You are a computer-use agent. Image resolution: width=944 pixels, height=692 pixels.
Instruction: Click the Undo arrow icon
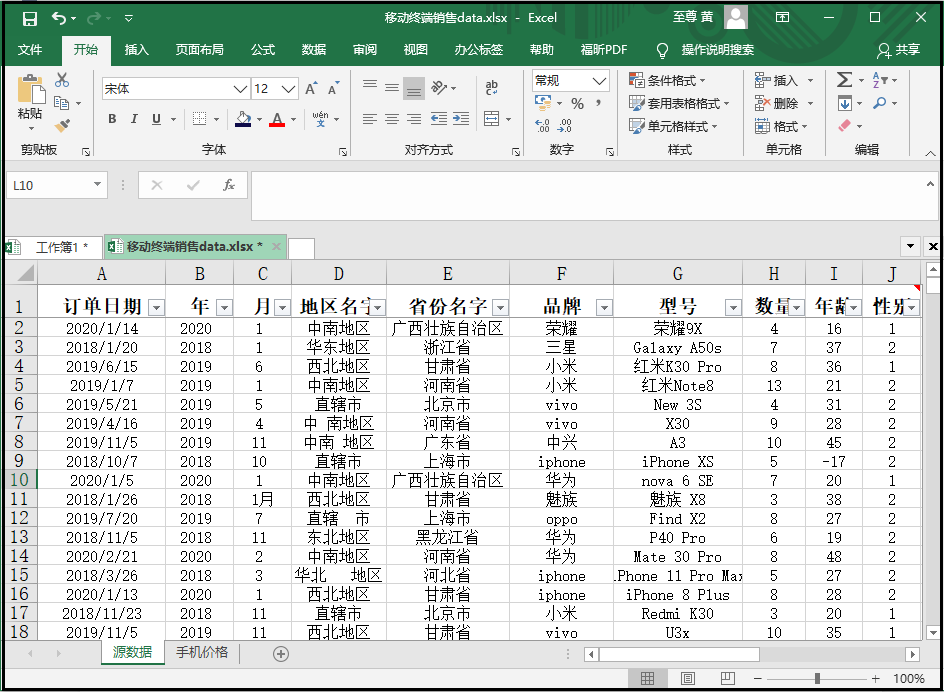click(59, 18)
